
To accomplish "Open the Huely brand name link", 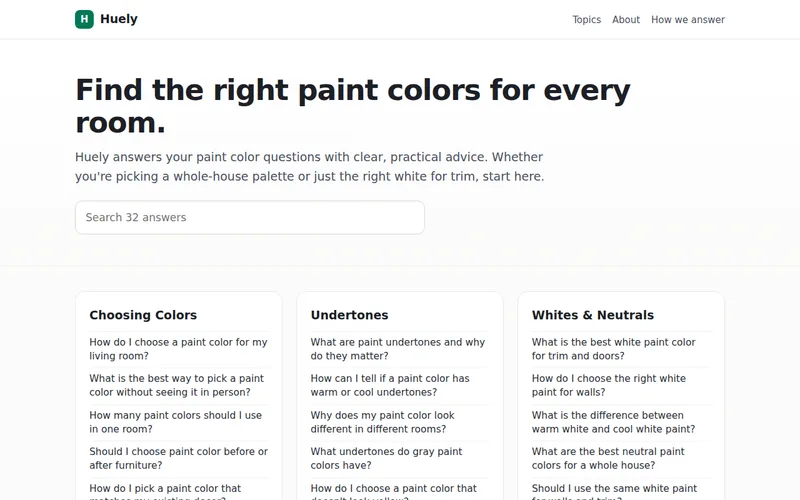I will [x=119, y=19].
